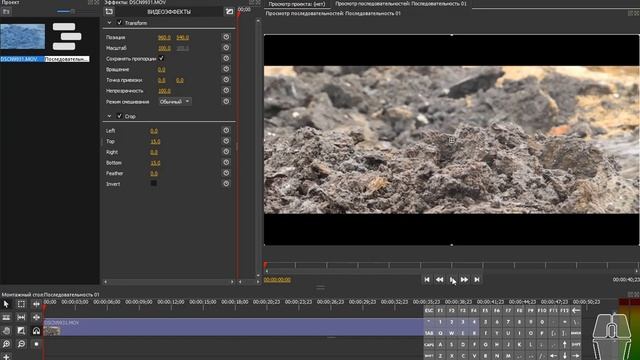Click add video effect icon left of ВИДЕОЭФФЕКТЫ
This screenshot has width=640, height=360.
109,12
